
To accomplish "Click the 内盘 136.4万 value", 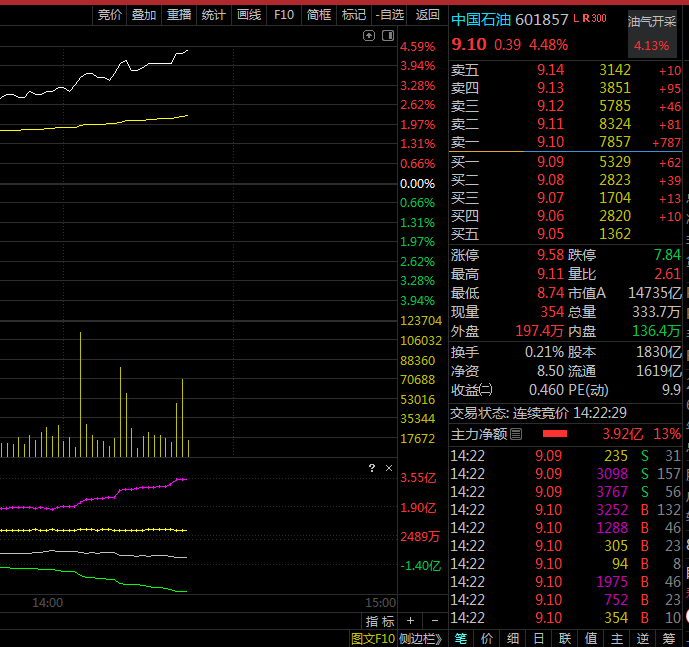I will 656,331.
